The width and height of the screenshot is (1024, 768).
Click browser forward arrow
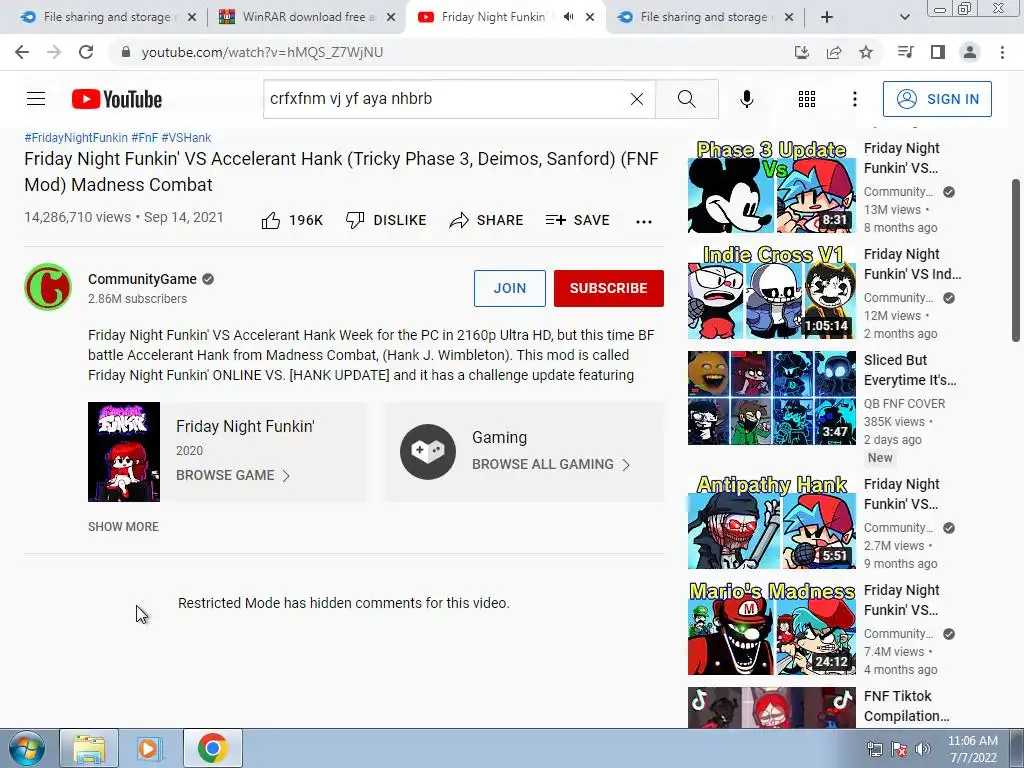click(54, 52)
